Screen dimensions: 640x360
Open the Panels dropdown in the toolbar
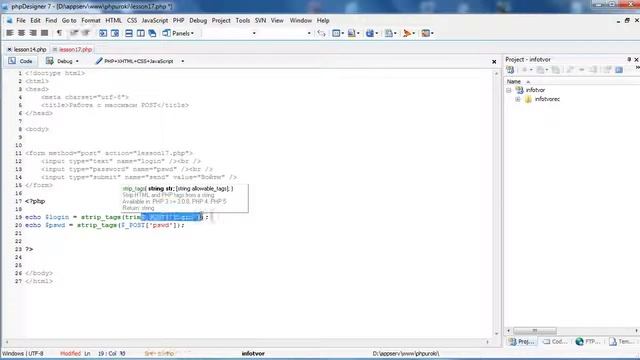(x=178, y=33)
